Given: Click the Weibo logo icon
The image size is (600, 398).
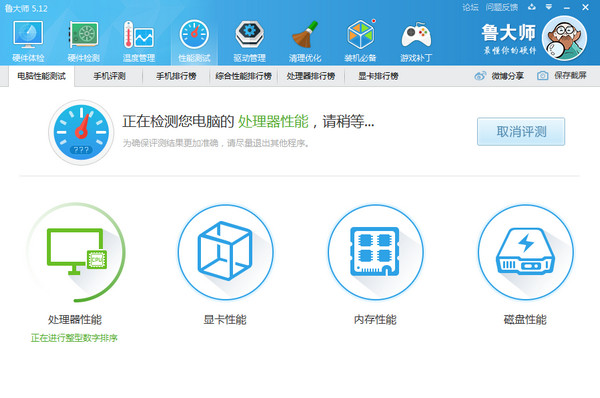Looking at the screenshot, I should [x=480, y=76].
